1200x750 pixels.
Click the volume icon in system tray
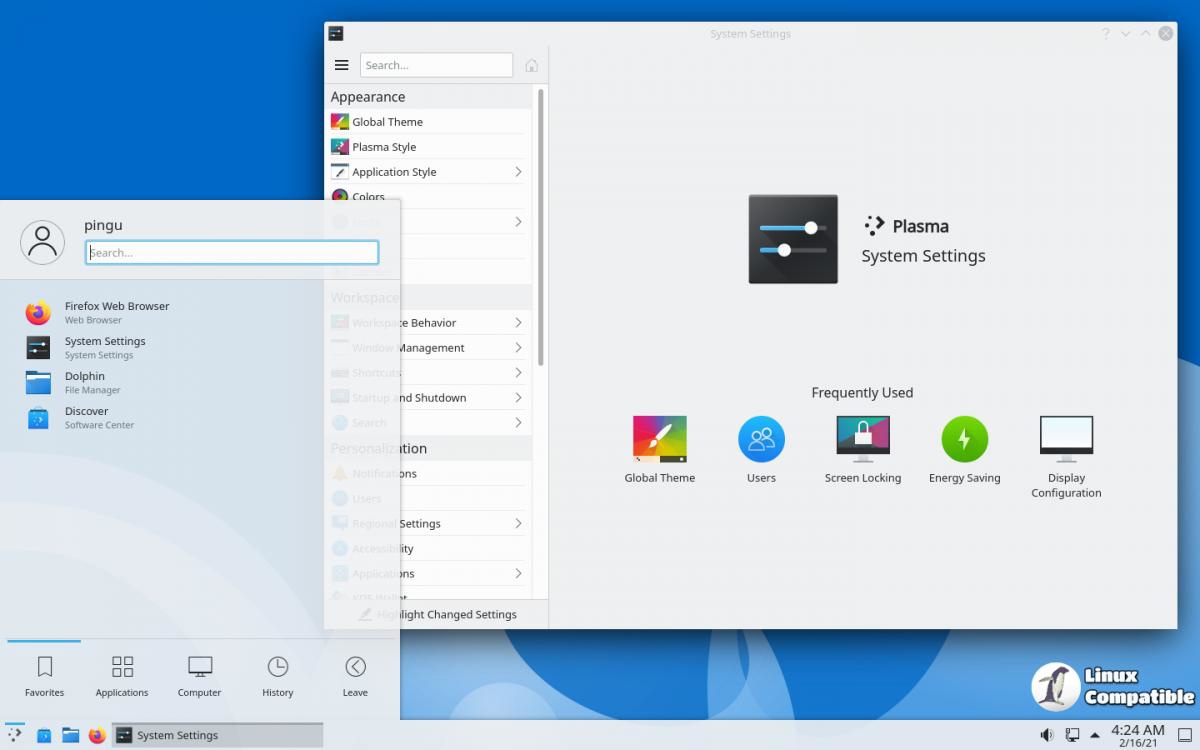pyautogui.click(x=1046, y=735)
